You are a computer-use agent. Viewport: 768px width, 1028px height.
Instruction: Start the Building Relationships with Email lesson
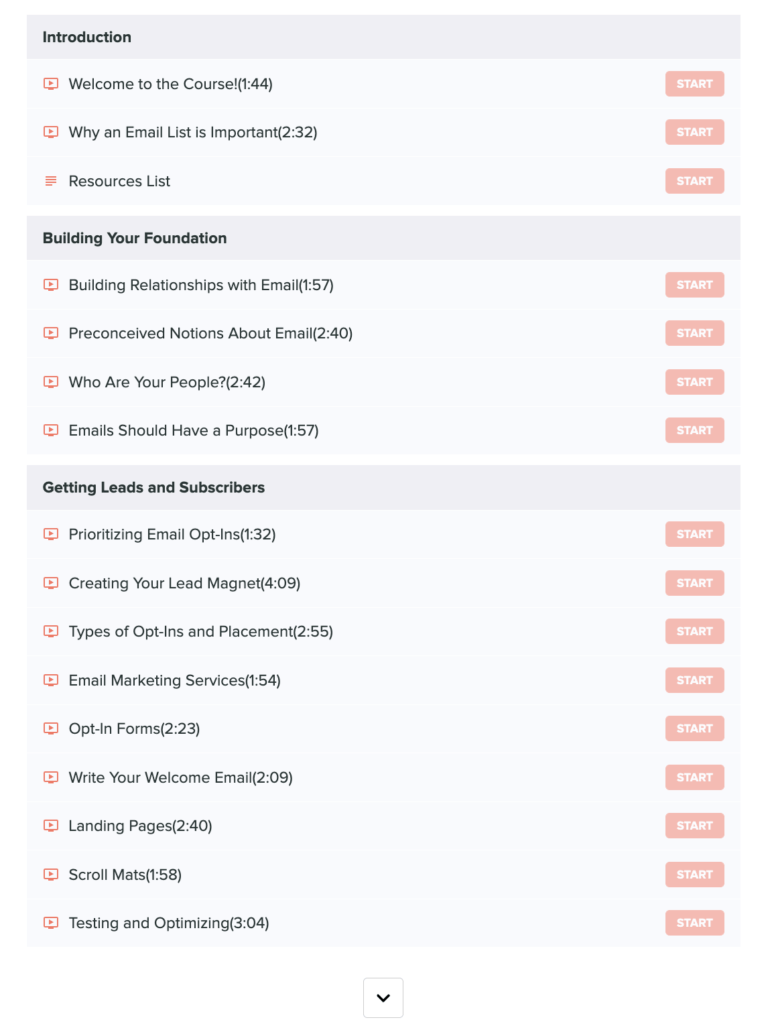click(695, 285)
